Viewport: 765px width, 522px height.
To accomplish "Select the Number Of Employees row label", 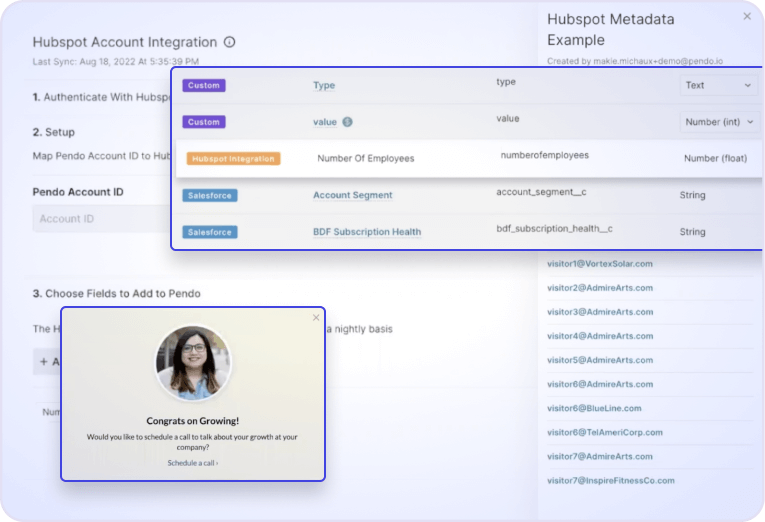I will coord(366,158).
